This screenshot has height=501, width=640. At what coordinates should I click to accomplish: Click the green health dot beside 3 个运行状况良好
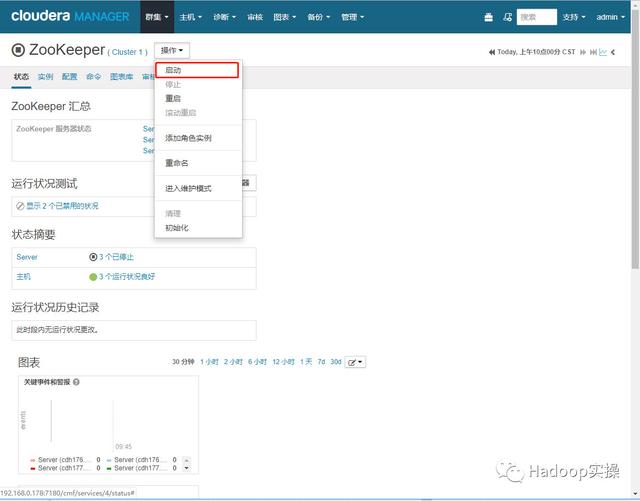pos(93,277)
